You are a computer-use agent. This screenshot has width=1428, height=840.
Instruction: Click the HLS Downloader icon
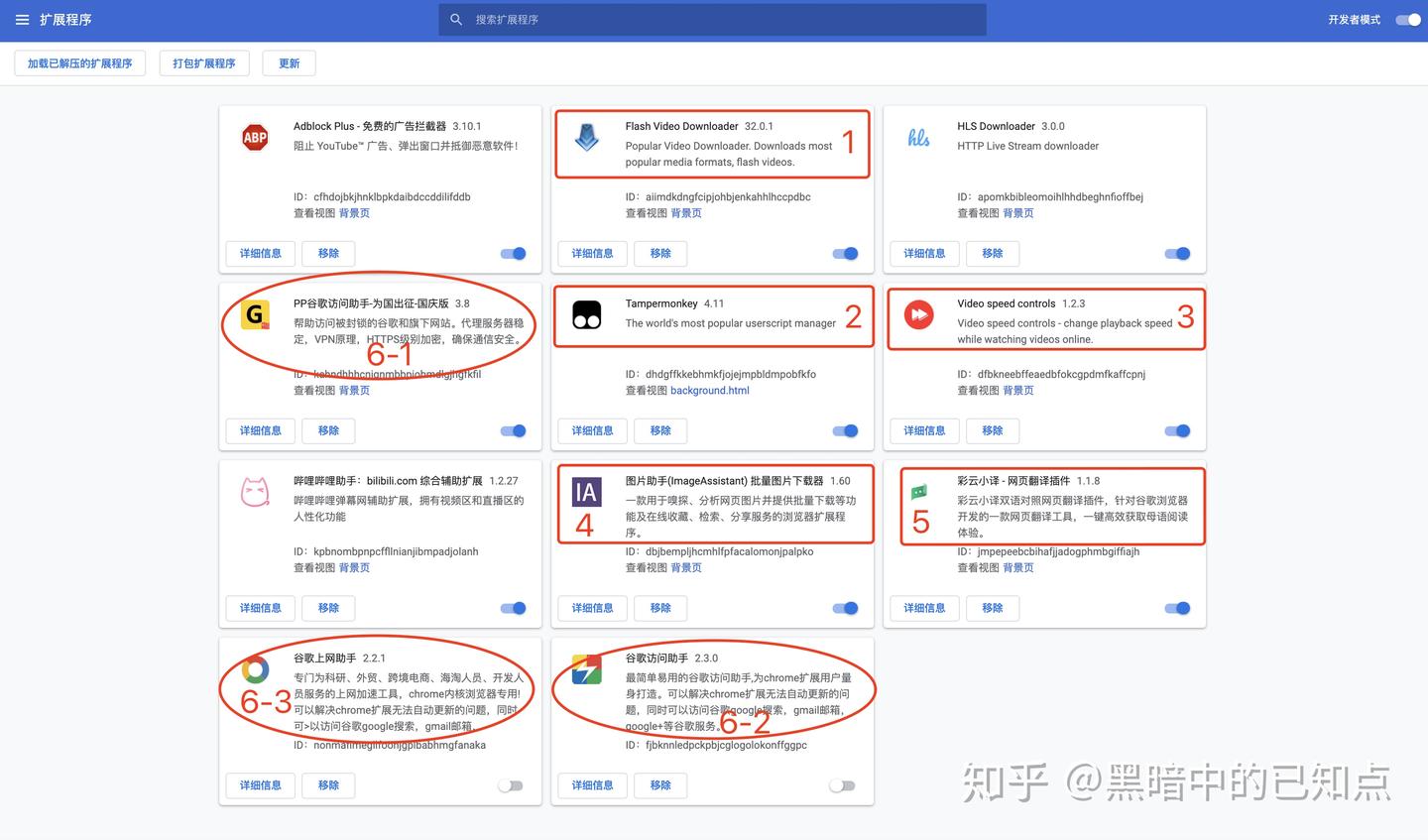pos(918,138)
